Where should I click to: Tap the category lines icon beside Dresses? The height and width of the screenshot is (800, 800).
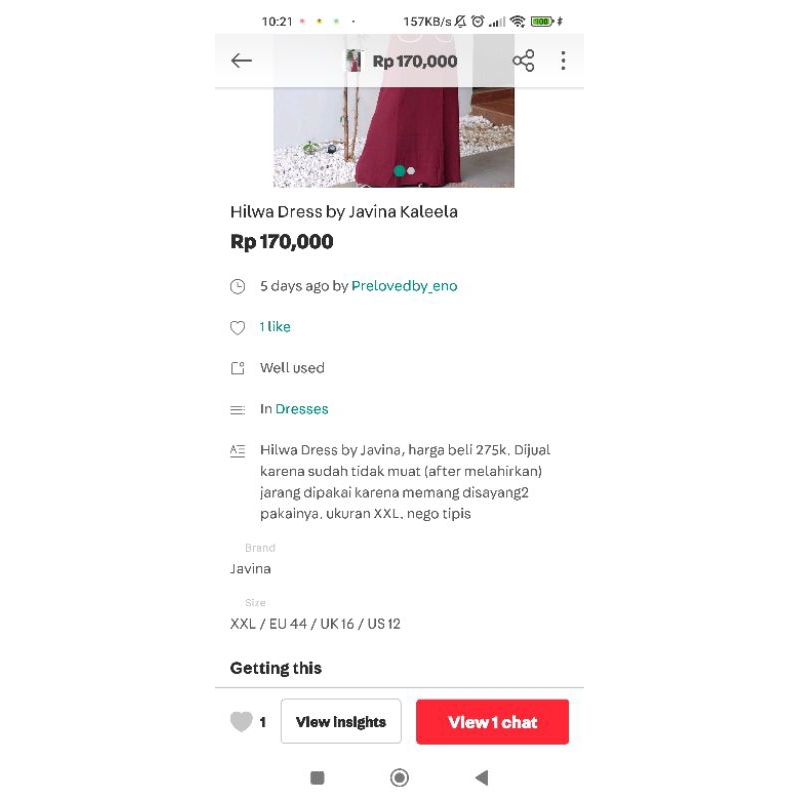click(238, 410)
